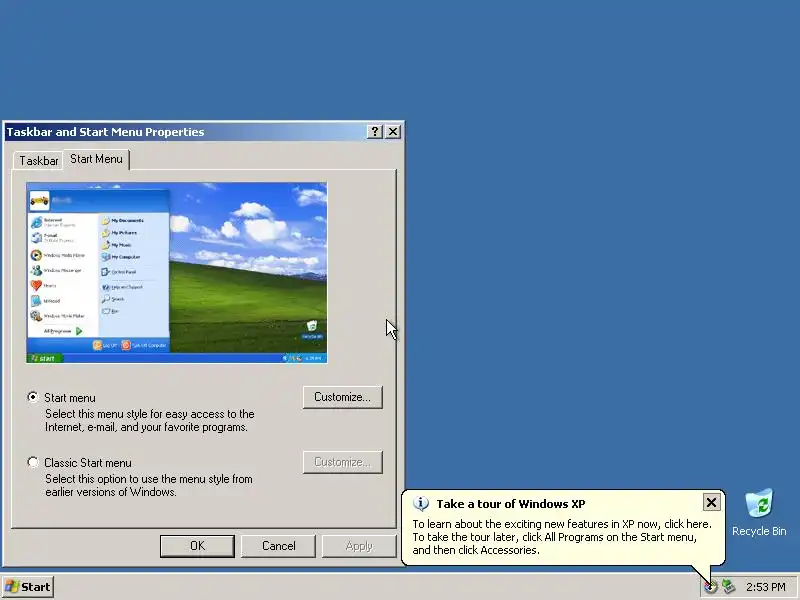Click the 'earlier versions of Windows' description
The height and width of the screenshot is (600, 800).
tap(148, 485)
